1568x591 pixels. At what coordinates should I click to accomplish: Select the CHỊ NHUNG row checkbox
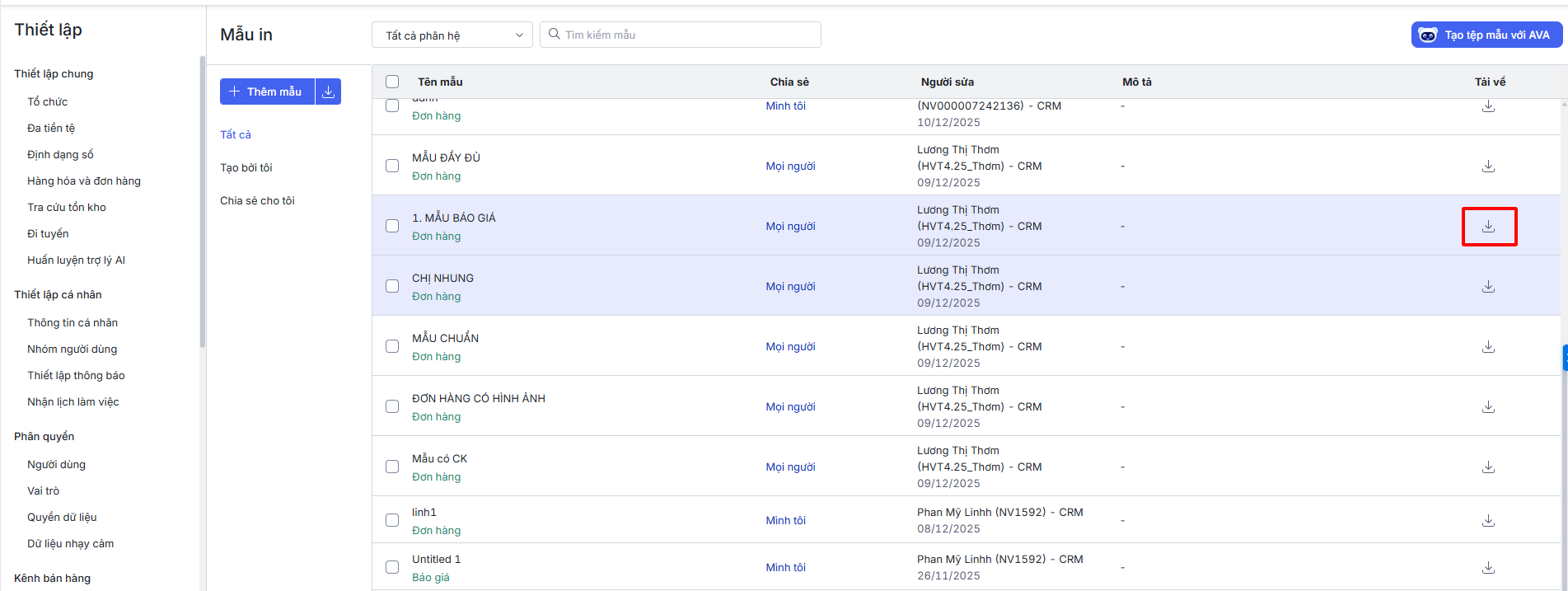click(392, 287)
